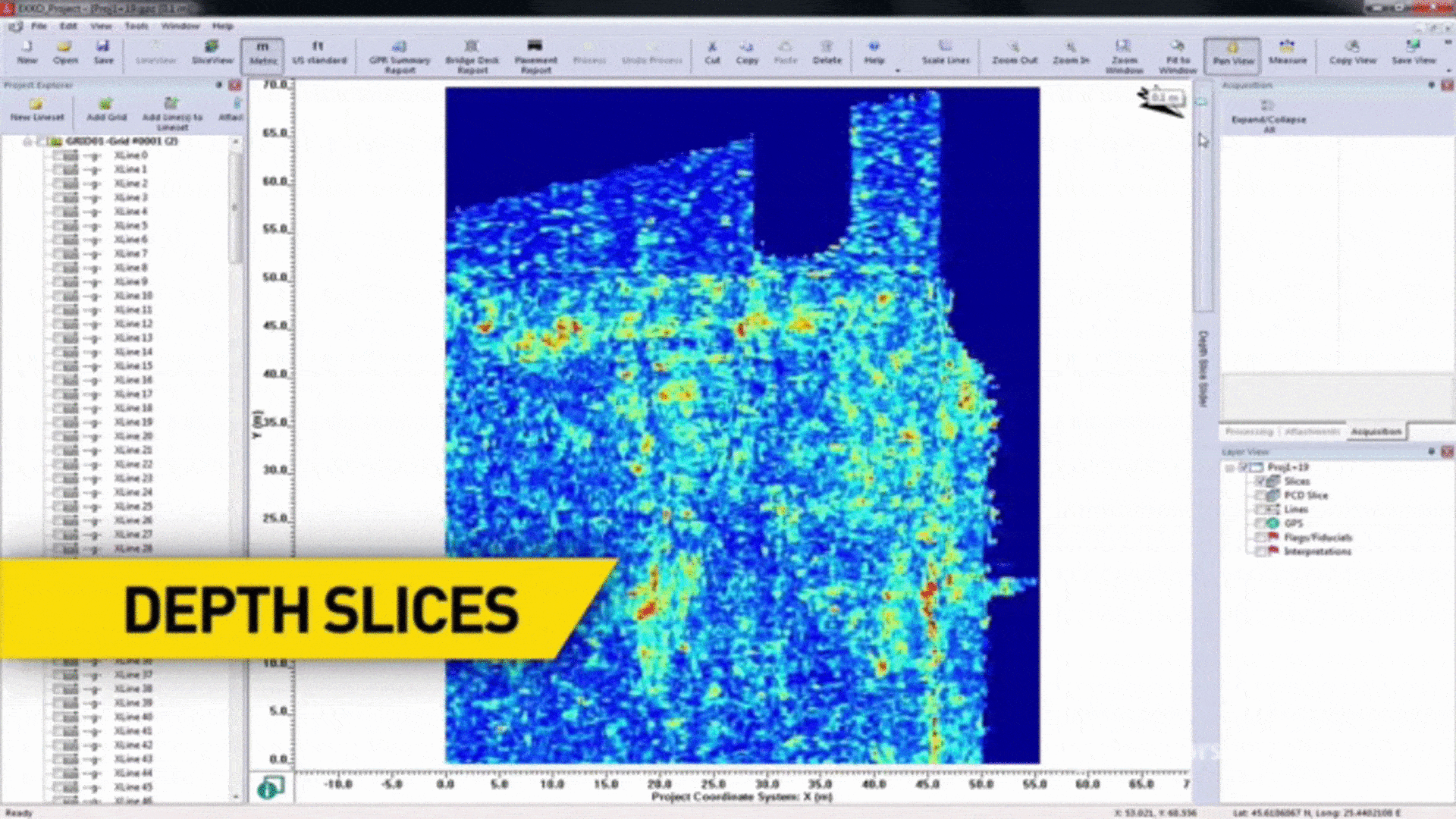Activate the Zoom Window tool
The height and width of the screenshot is (819, 1456).
1124,58
